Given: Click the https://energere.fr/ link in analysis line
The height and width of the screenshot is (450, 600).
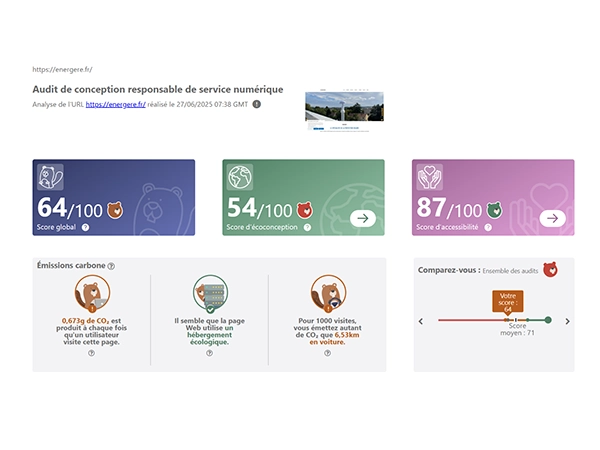Looking at the screenshot, I should [116, 104].
